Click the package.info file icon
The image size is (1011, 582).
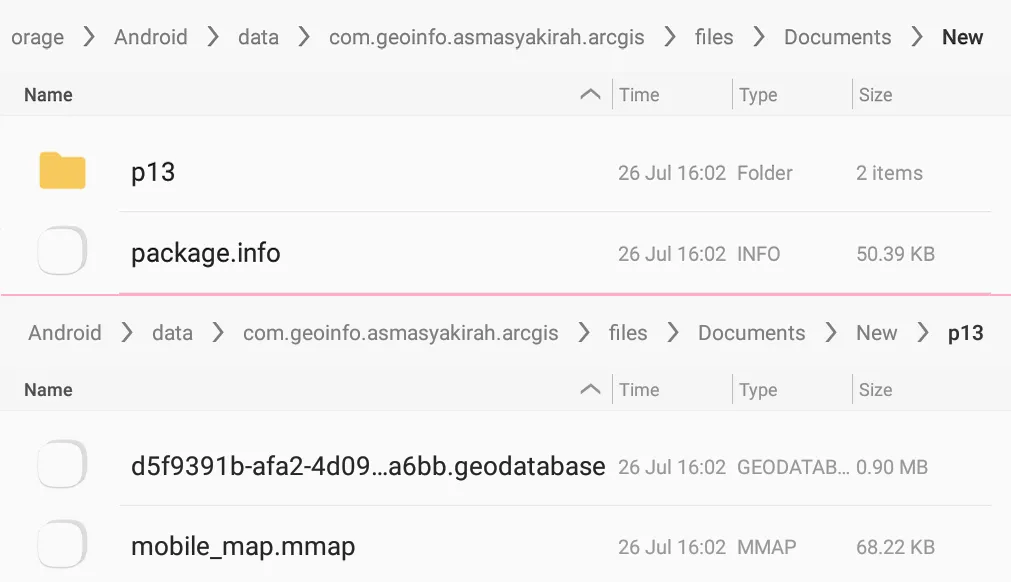pyautogui.click(x=62, y=252)
